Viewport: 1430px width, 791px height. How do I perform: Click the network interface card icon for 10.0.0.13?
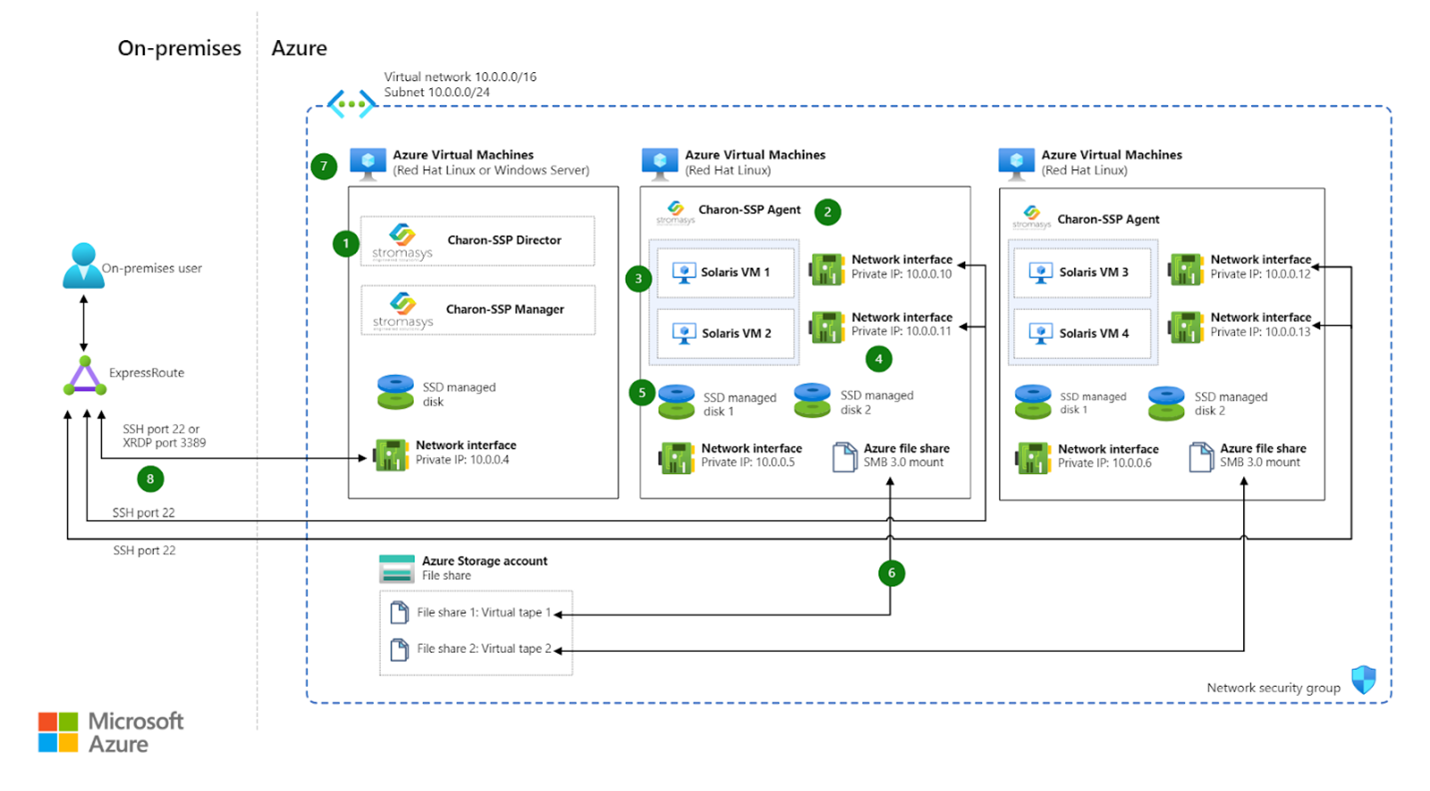pyautogui.click(x=1186, y=326)
